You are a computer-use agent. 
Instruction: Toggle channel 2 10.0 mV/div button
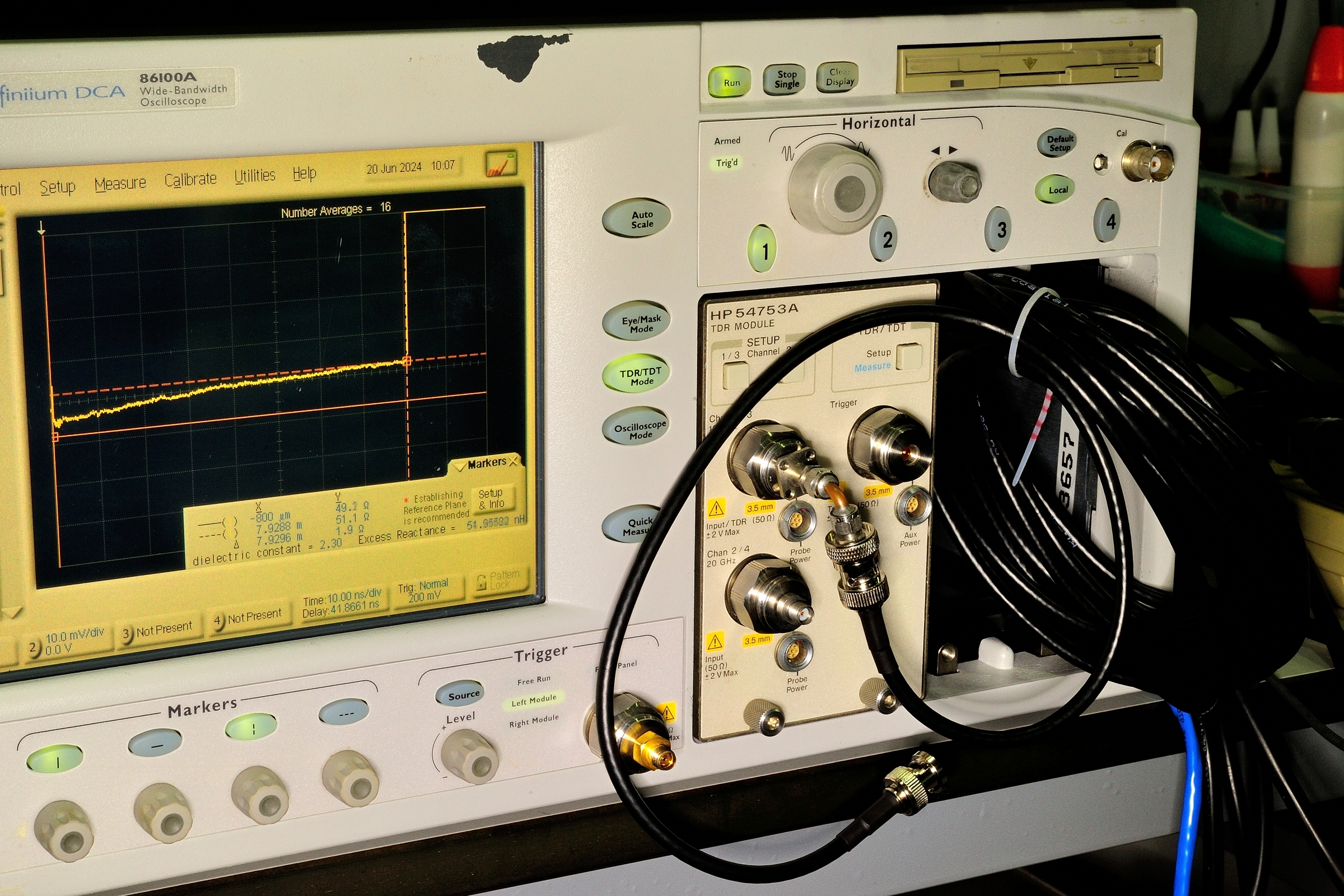pyautogui.click(x=68, y=641)
